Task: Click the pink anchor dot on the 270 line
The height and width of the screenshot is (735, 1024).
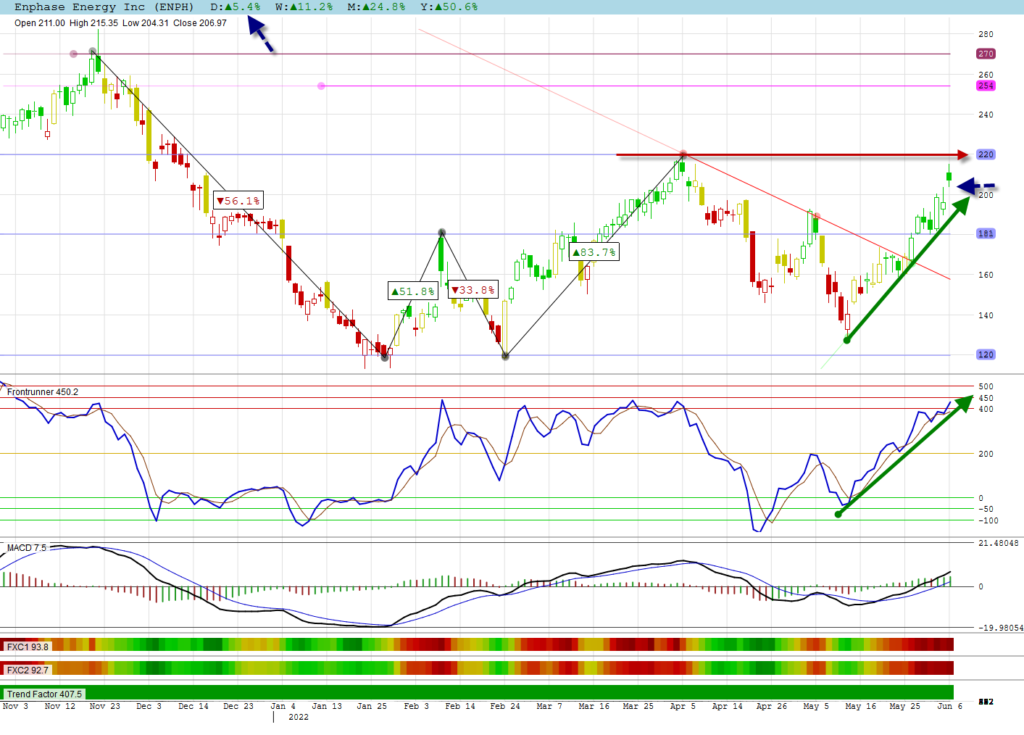Action: click(73, 54)
